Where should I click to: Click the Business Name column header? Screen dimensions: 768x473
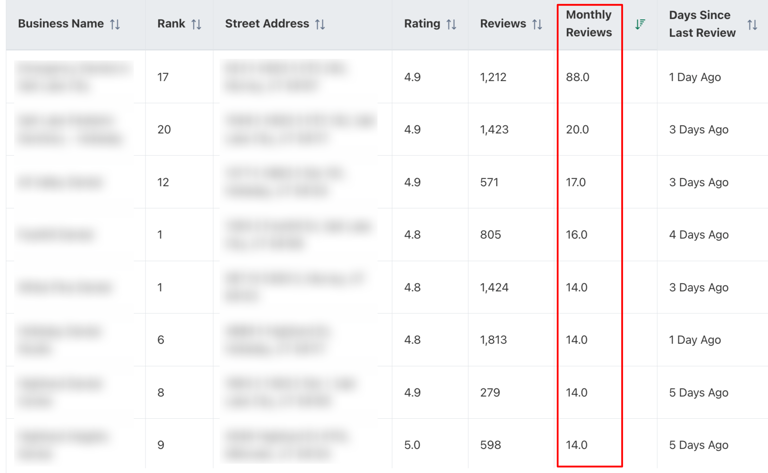tap(61, 24)
